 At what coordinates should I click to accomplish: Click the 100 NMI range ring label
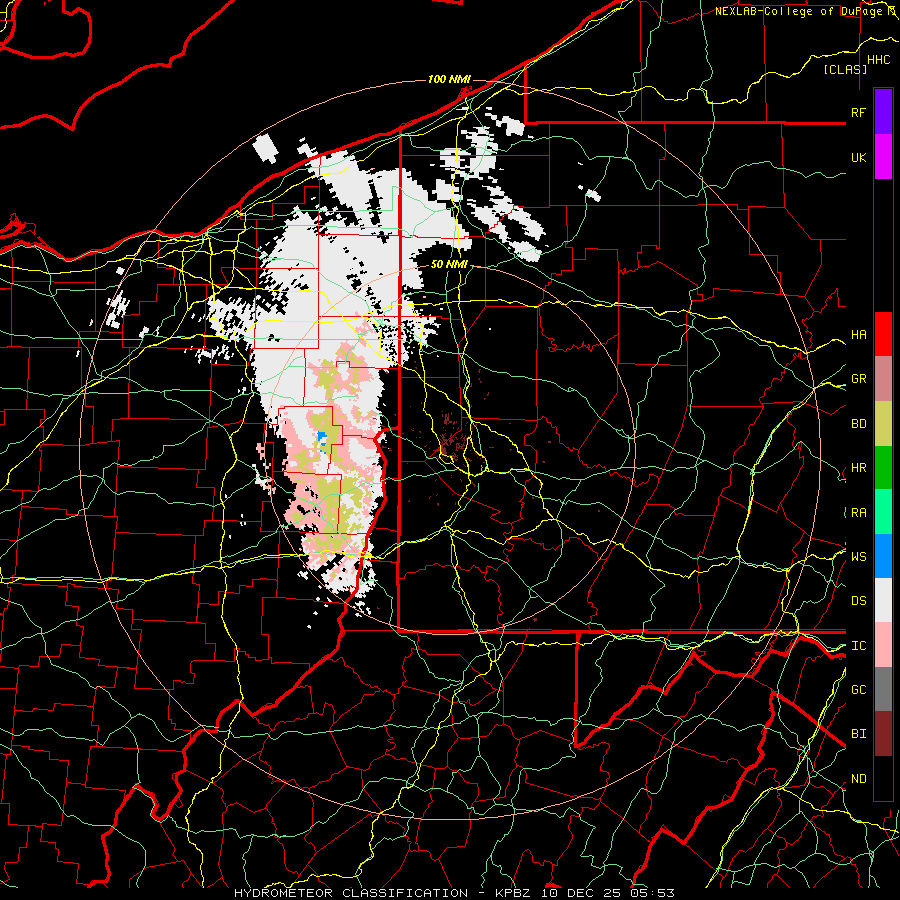[449, 79]
